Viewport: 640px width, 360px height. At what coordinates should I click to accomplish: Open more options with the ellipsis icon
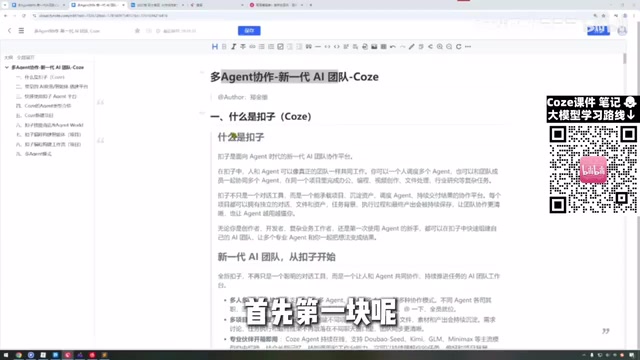click(468, 47)
